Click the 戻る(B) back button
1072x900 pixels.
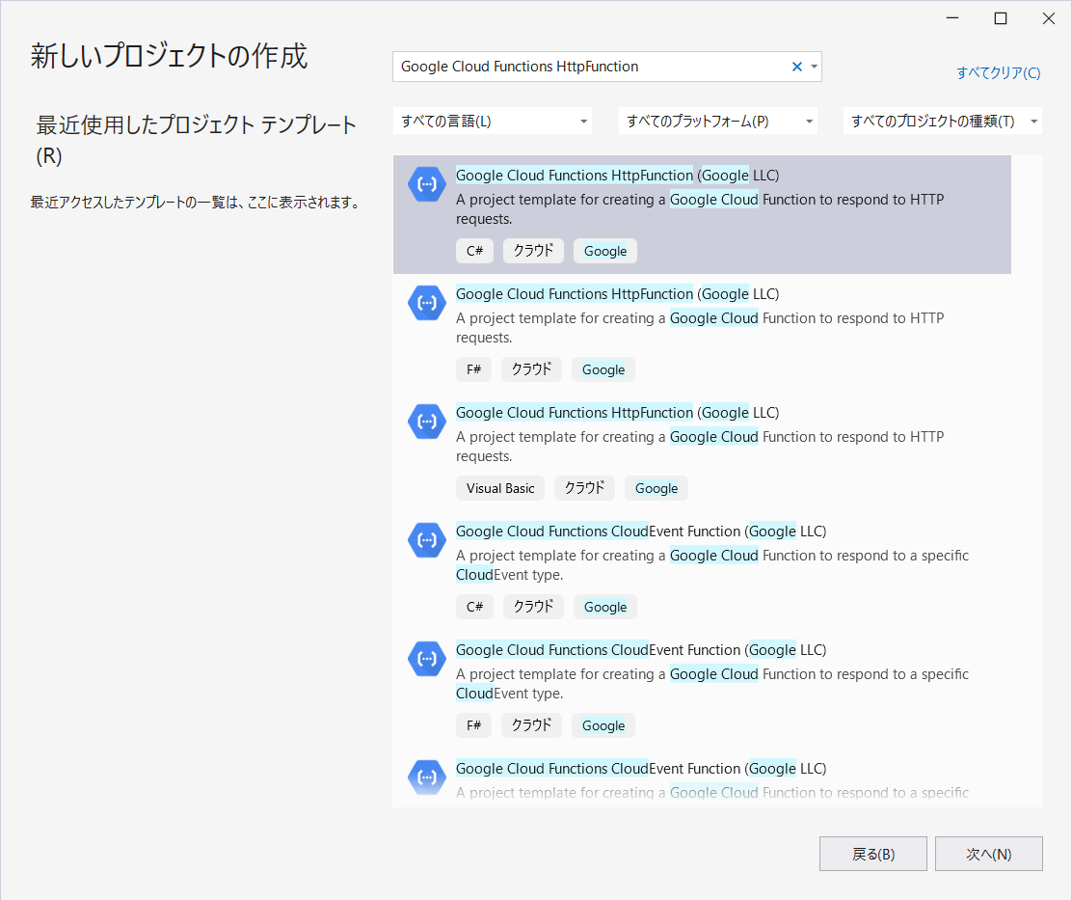point(873,853)
